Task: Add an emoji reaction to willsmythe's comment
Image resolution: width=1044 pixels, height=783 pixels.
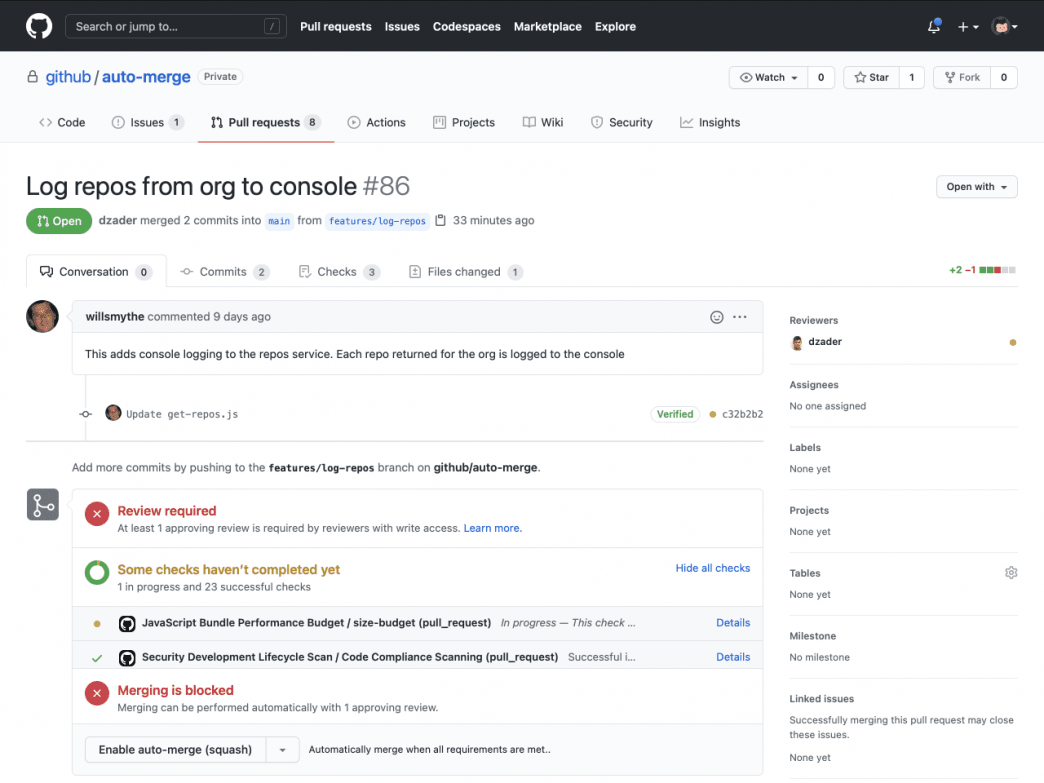Action: (x=716, y=316)
